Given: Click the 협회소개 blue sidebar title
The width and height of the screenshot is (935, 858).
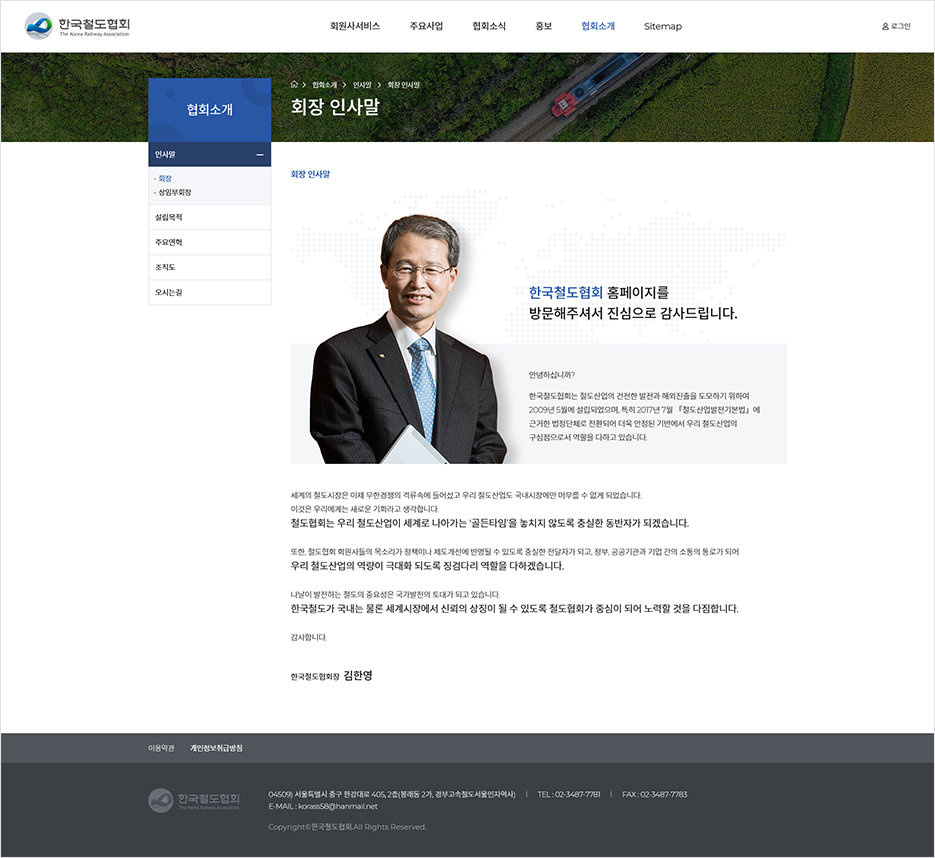Looking at the screenshot, I should click(x=209, y=110).
